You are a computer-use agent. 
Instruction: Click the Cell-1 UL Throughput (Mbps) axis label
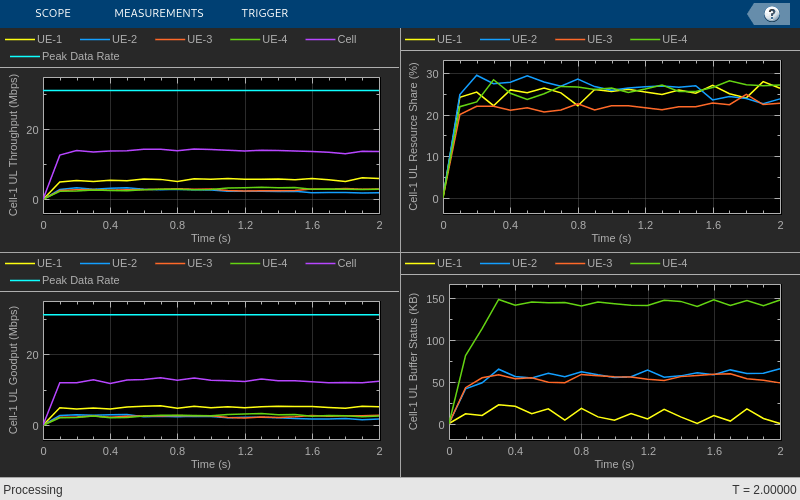point(13,145)
